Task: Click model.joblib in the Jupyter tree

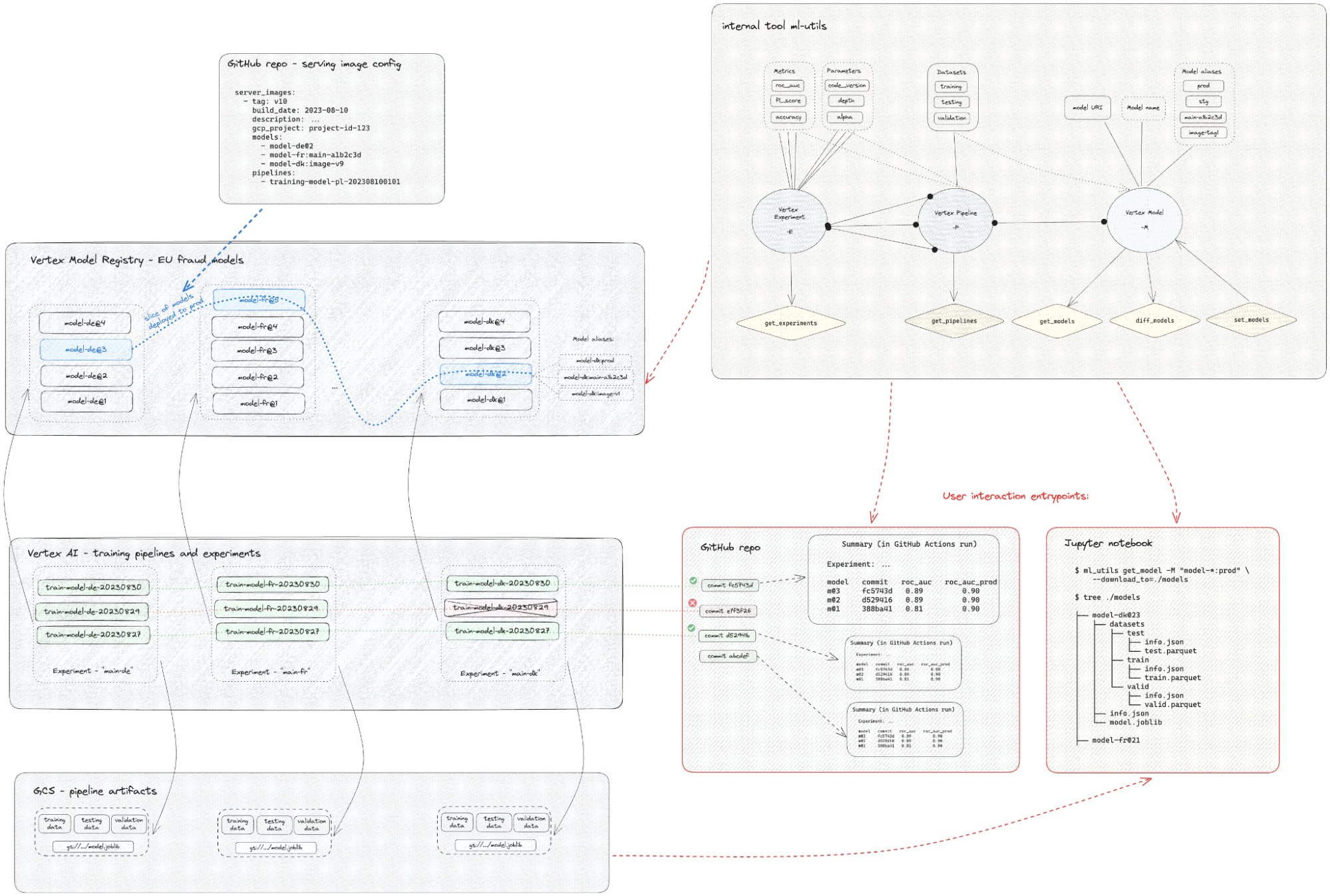Action: [x=1136, y=722]
